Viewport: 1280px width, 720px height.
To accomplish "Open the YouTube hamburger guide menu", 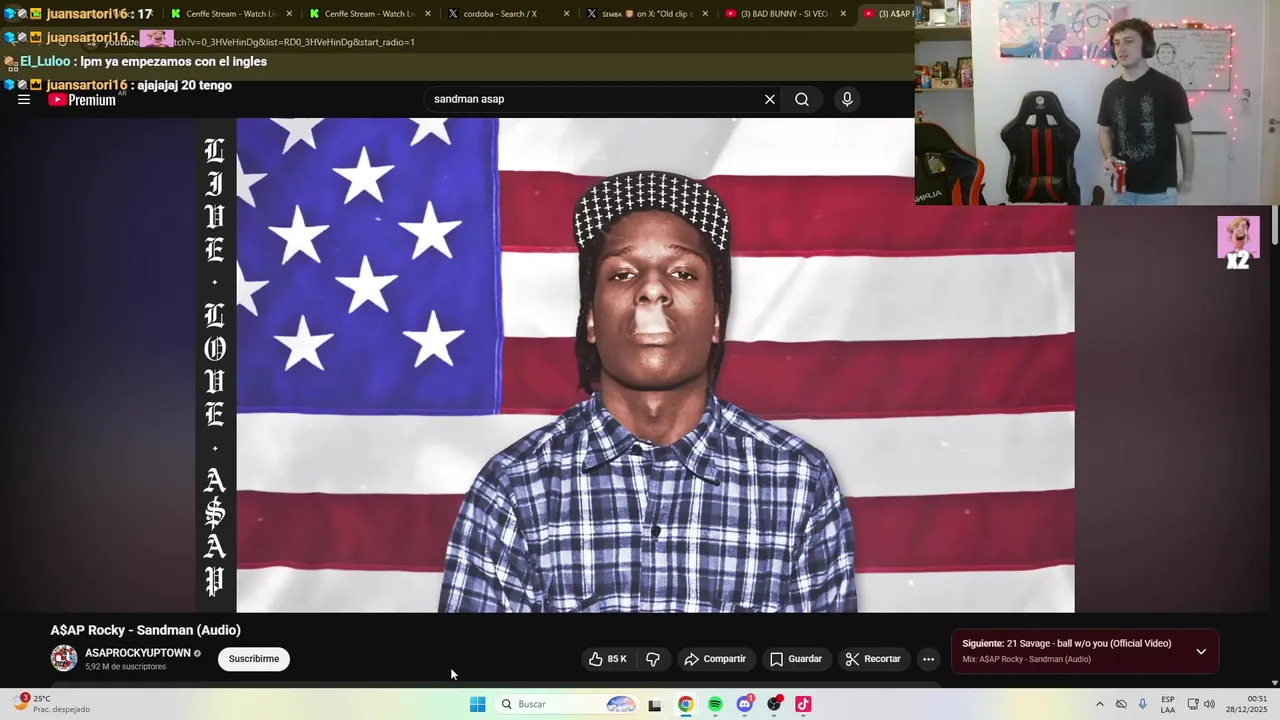I will click(x=24, y=100).
